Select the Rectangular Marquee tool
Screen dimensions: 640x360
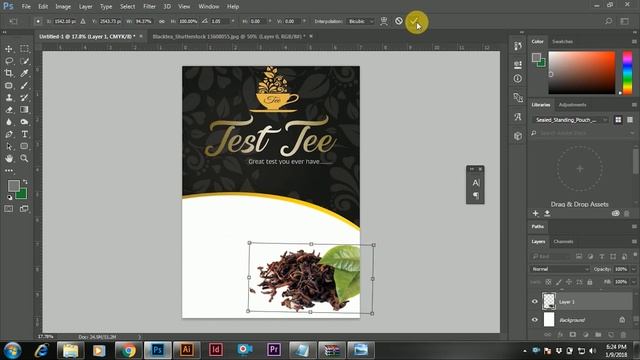pyautogui.click(x=24, y=49)
